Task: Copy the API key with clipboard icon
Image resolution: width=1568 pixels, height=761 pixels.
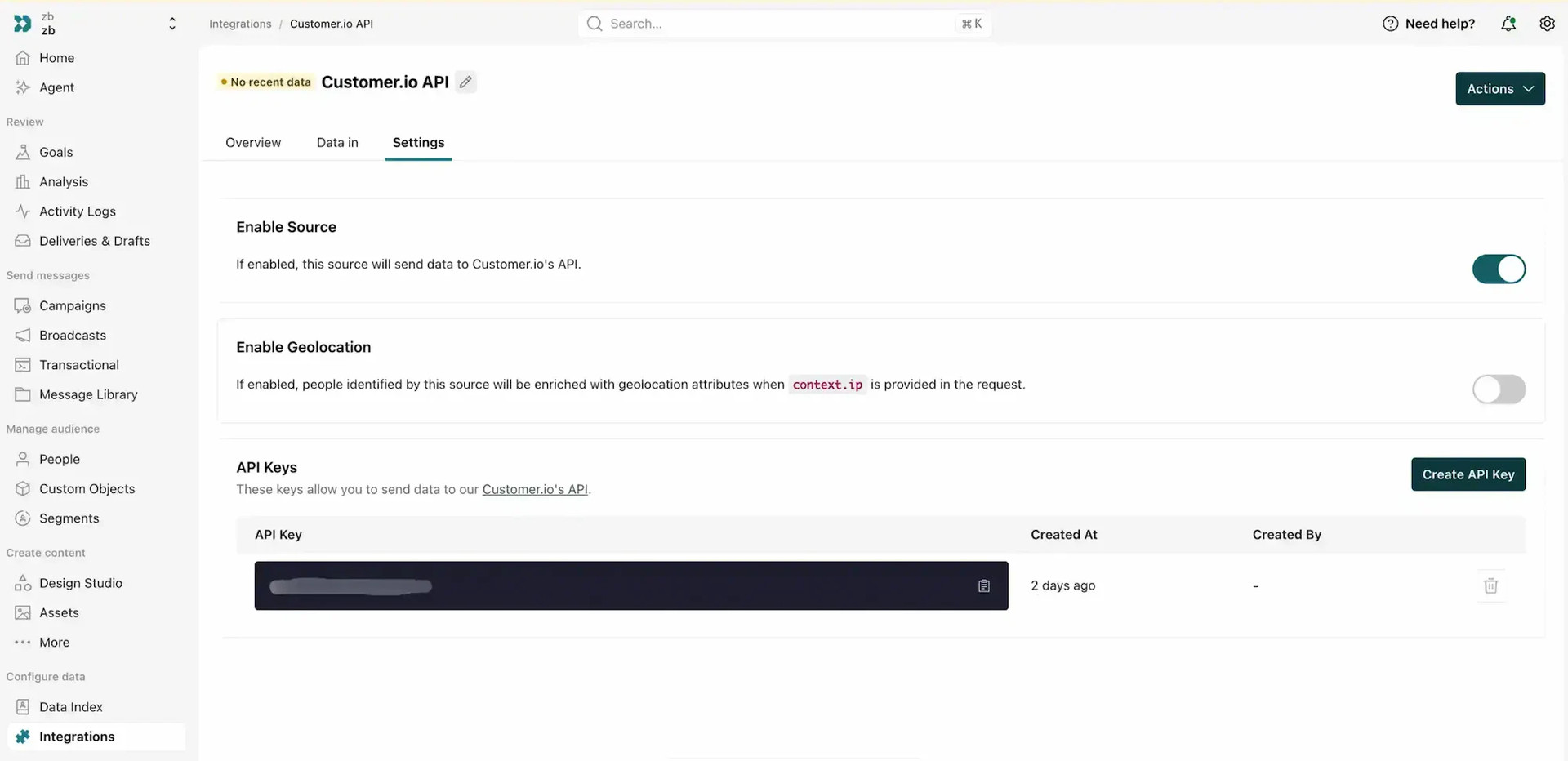Action: point(984,585)
